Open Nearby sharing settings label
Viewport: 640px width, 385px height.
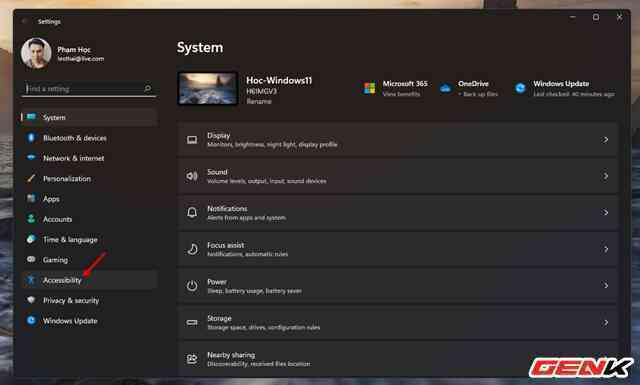(x=231, y=355)
